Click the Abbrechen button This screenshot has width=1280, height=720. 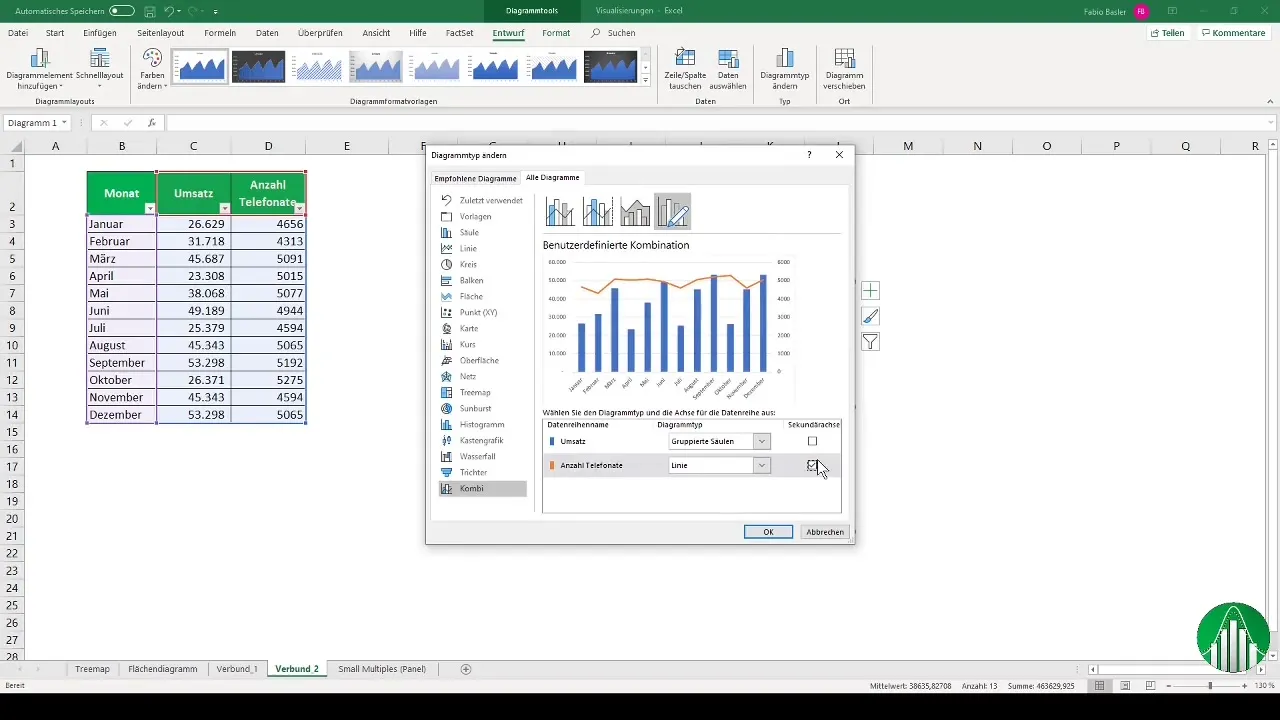(825, 532)
